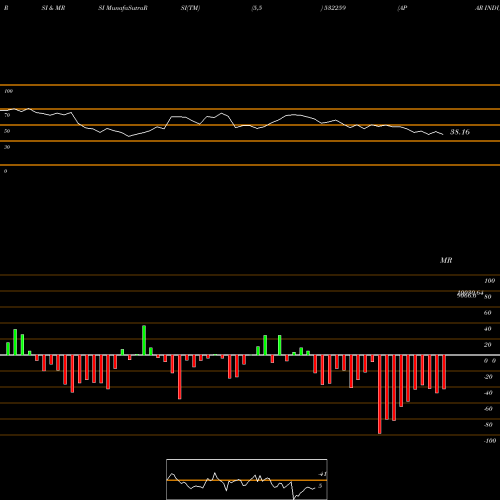Click the -20 label on MR axis

point(488,377)
